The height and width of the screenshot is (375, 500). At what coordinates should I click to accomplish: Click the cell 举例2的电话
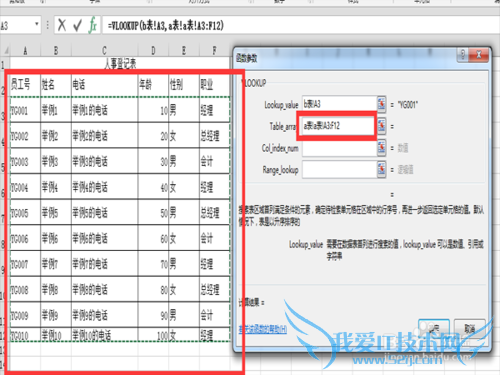(104, 136)
